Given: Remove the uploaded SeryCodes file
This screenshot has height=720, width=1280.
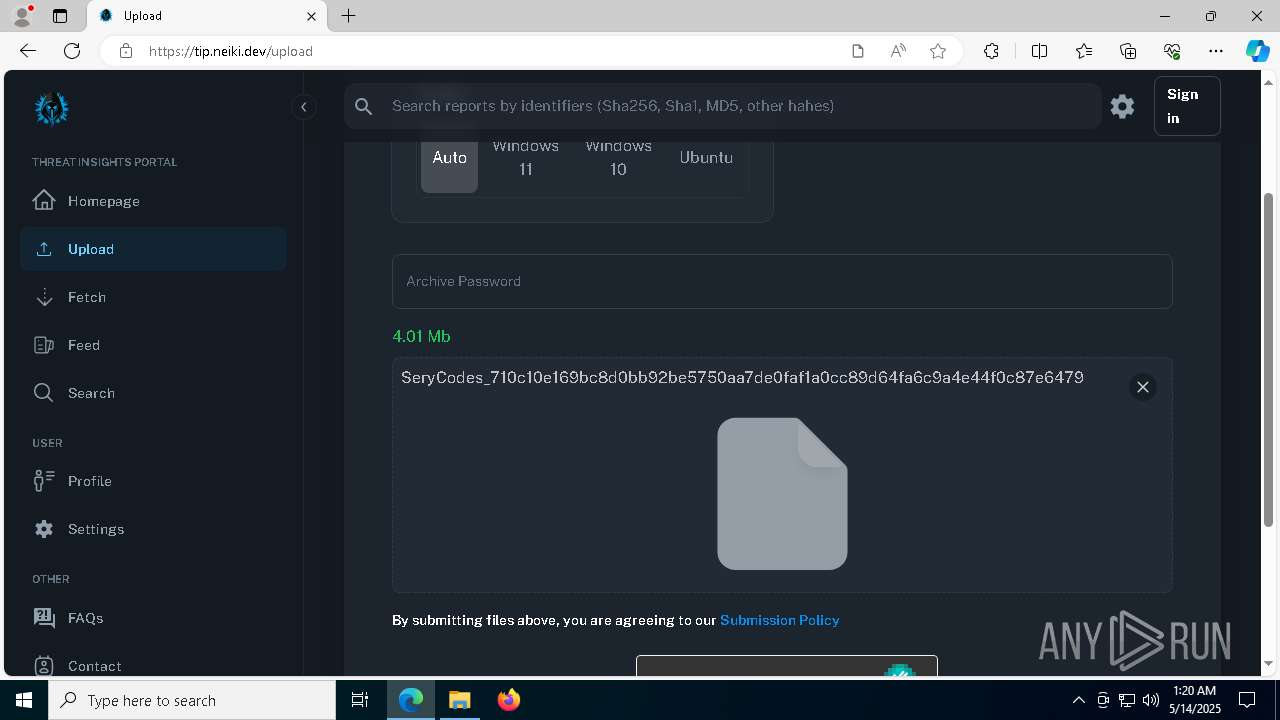Looking at the screenshot, I should [x=1142, y=387].
